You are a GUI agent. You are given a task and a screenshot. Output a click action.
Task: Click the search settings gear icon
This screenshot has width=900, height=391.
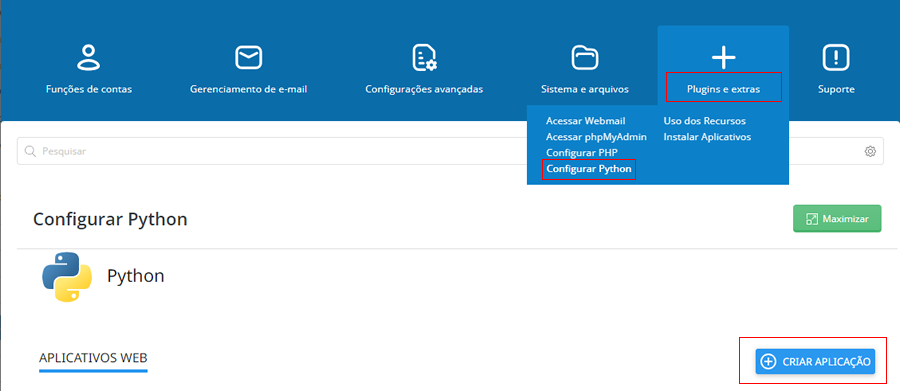(870, 152)
